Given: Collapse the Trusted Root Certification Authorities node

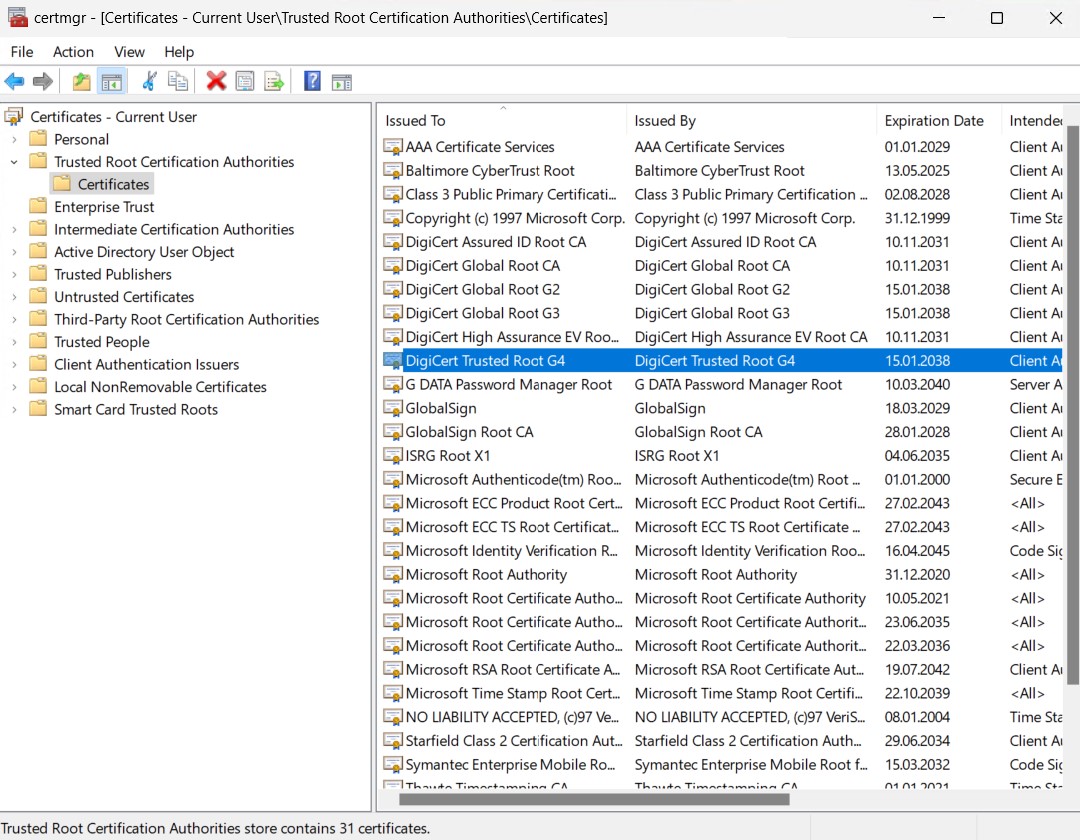Looking at the screenshot, I should click(14, 162).
